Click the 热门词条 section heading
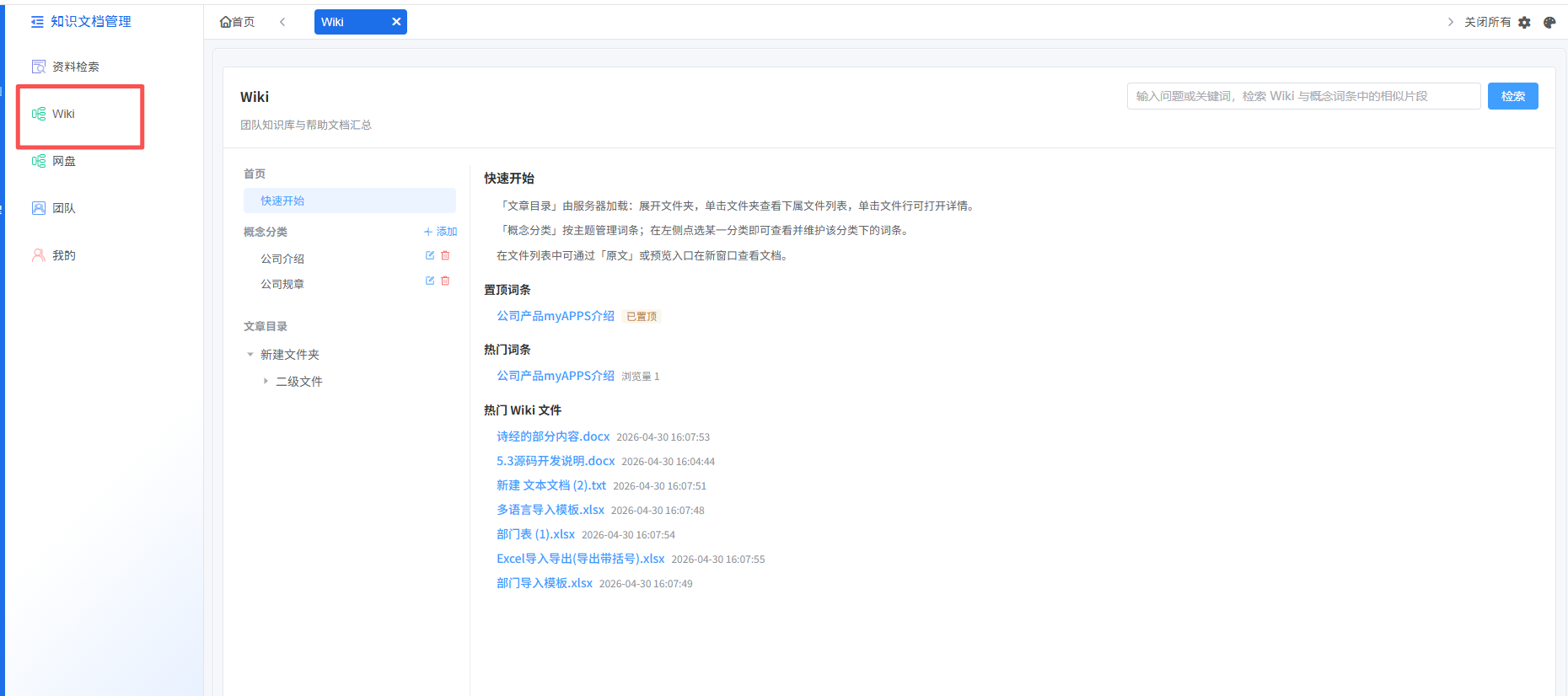Screen dimensions: 1568x696 click(507, 350)
